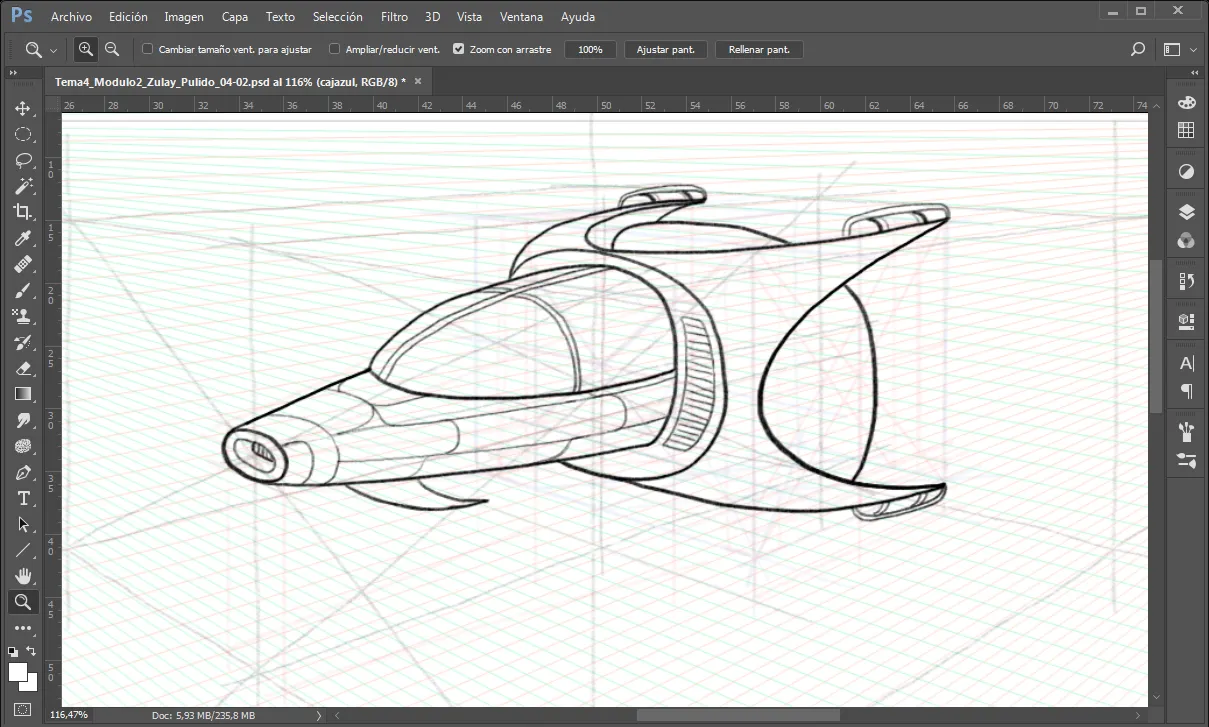Close the Tema4_Modulo2 document tab
Image resolution: width=1209 pixels, height=727 pixels.
418,81
